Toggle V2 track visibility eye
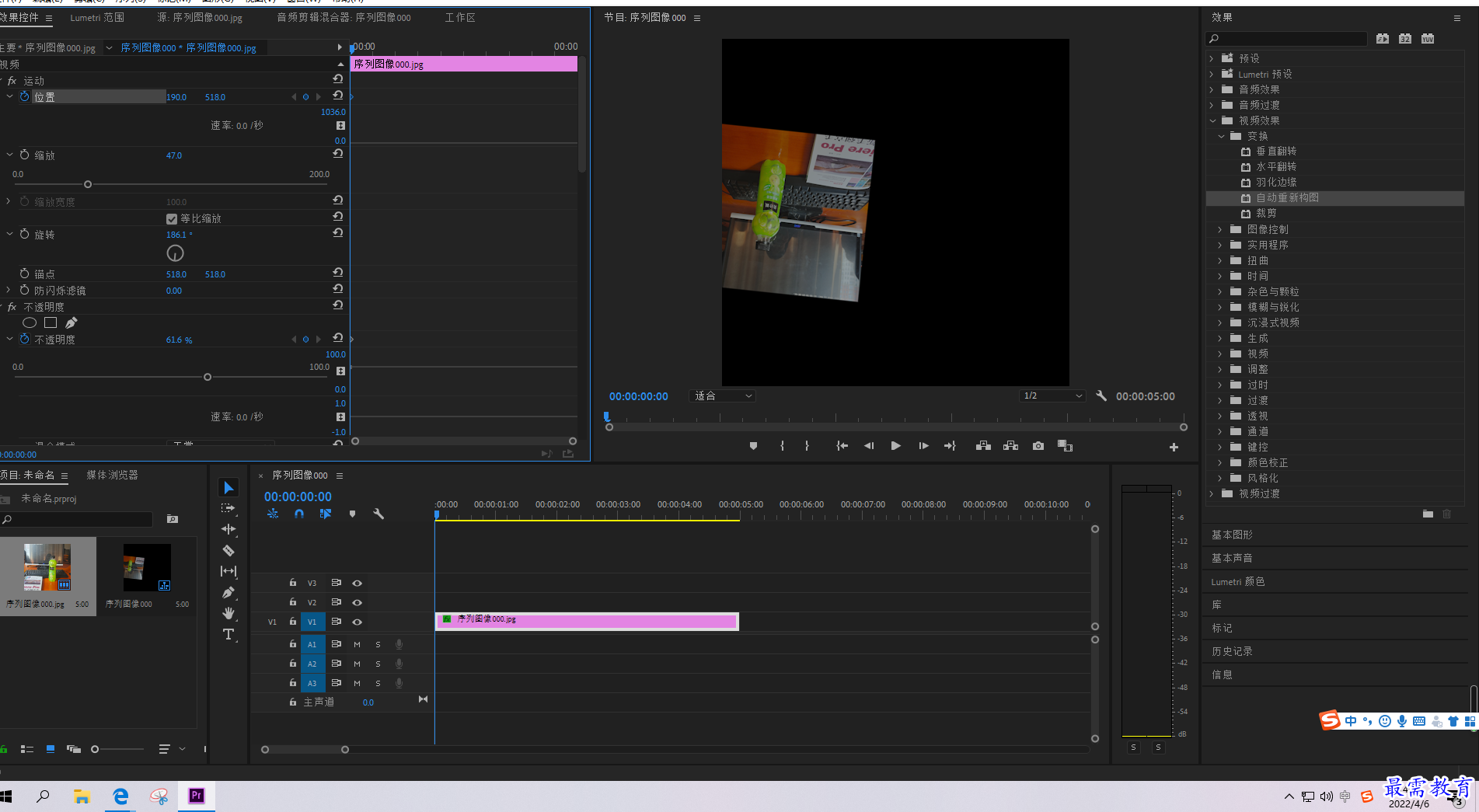The width and height of the screenshot is (1479, 812). [x=357, y=602]
